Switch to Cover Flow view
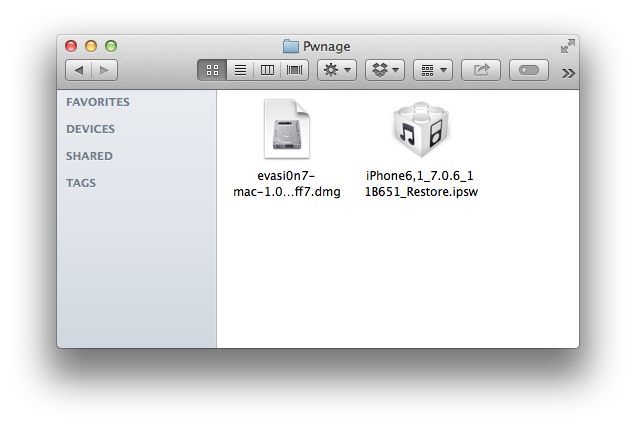 click(x=295, y=70)
